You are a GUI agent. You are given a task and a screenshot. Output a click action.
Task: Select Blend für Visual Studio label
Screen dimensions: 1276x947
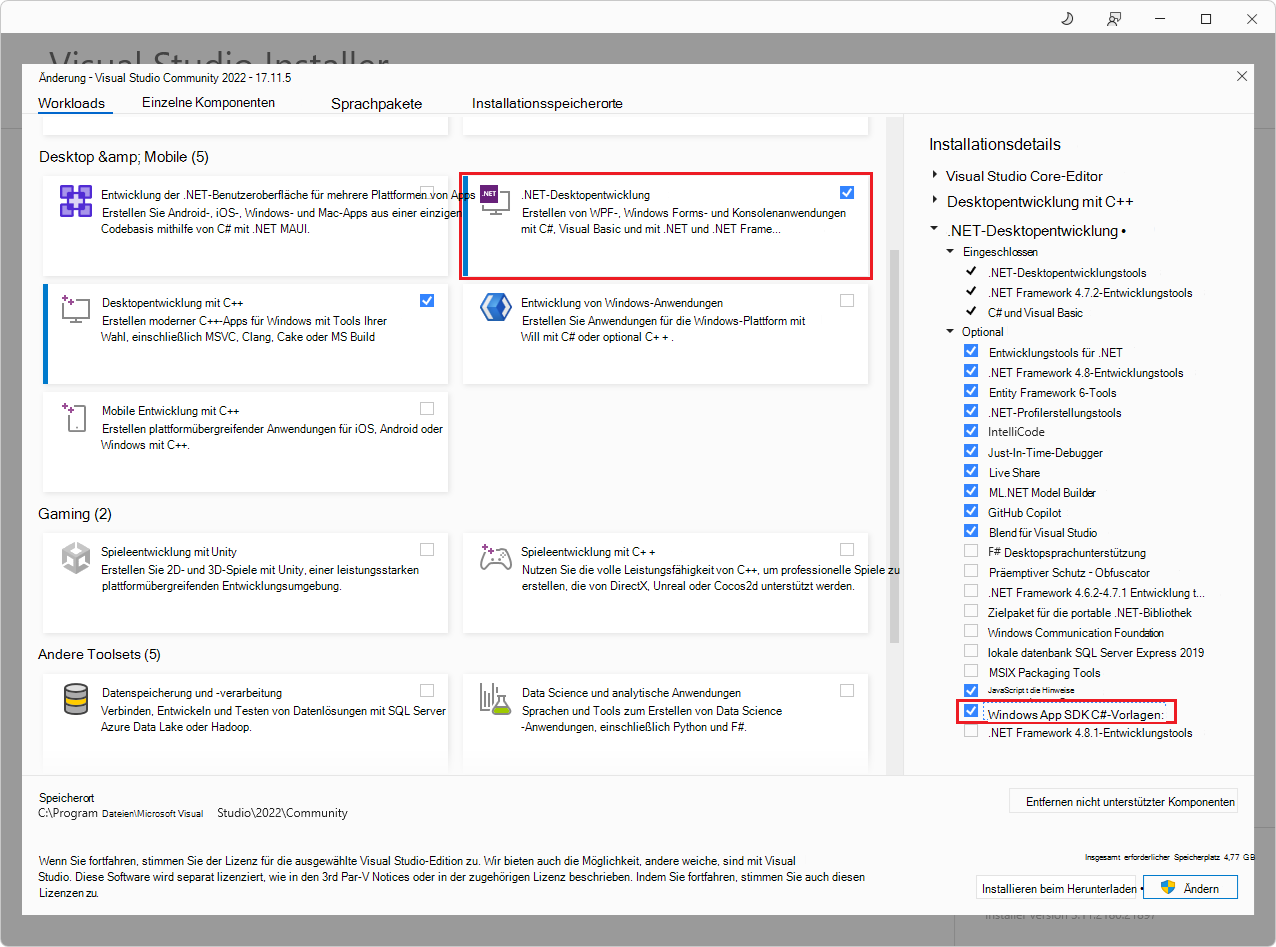(1043, 532)
